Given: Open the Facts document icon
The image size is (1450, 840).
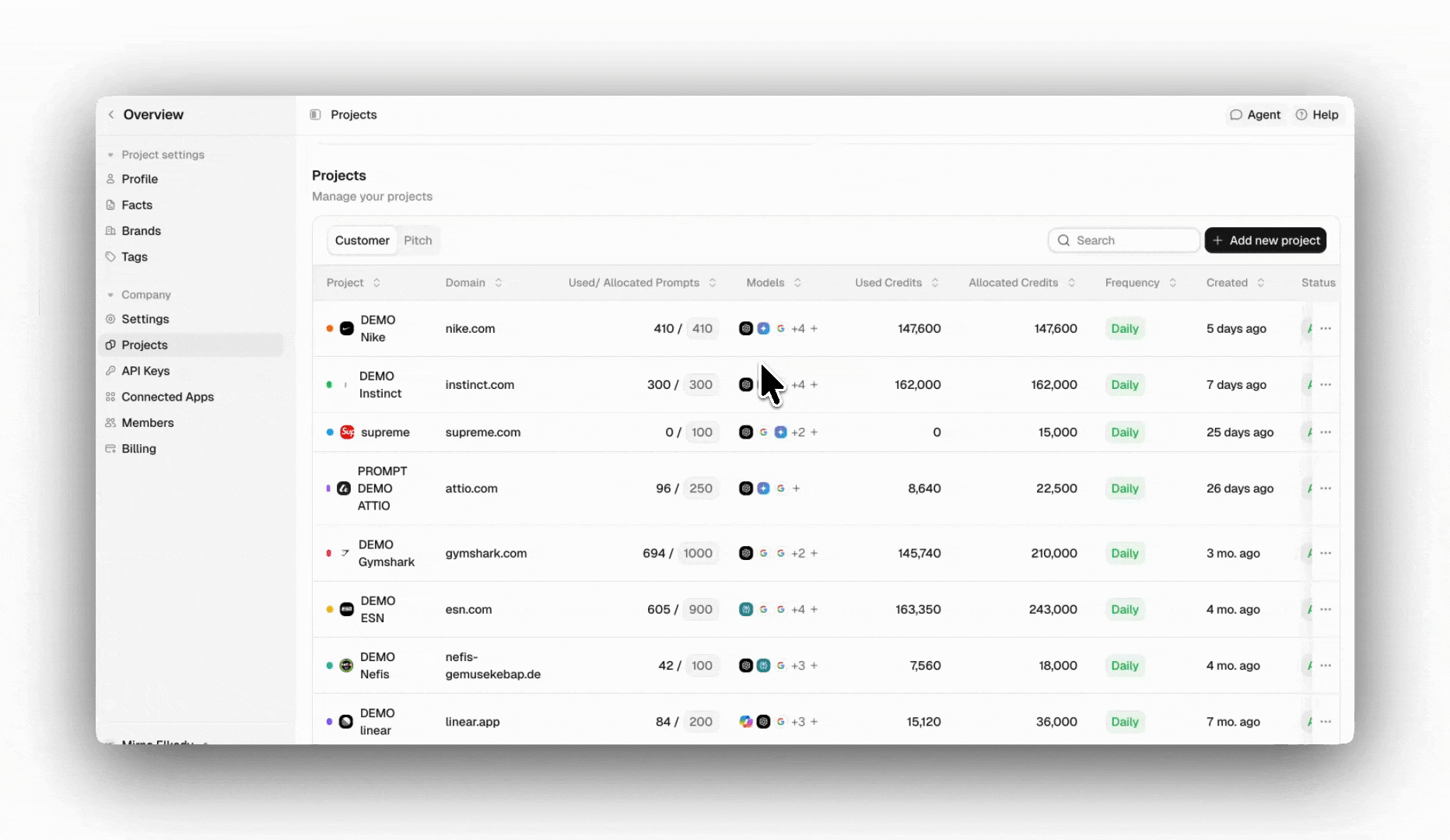Looking at the screenshot, I should [110, 205].
